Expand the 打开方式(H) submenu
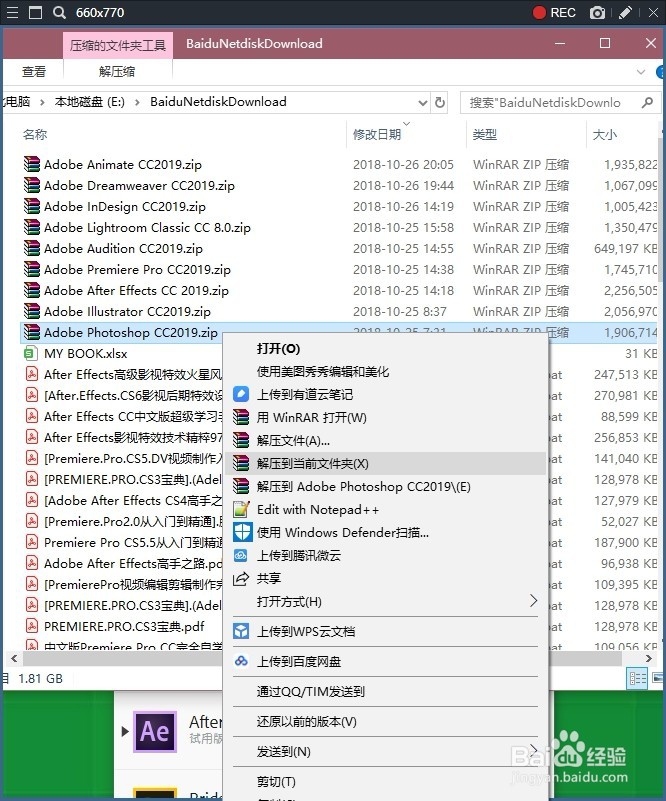666x801 pixels. (x=533, y=601)
